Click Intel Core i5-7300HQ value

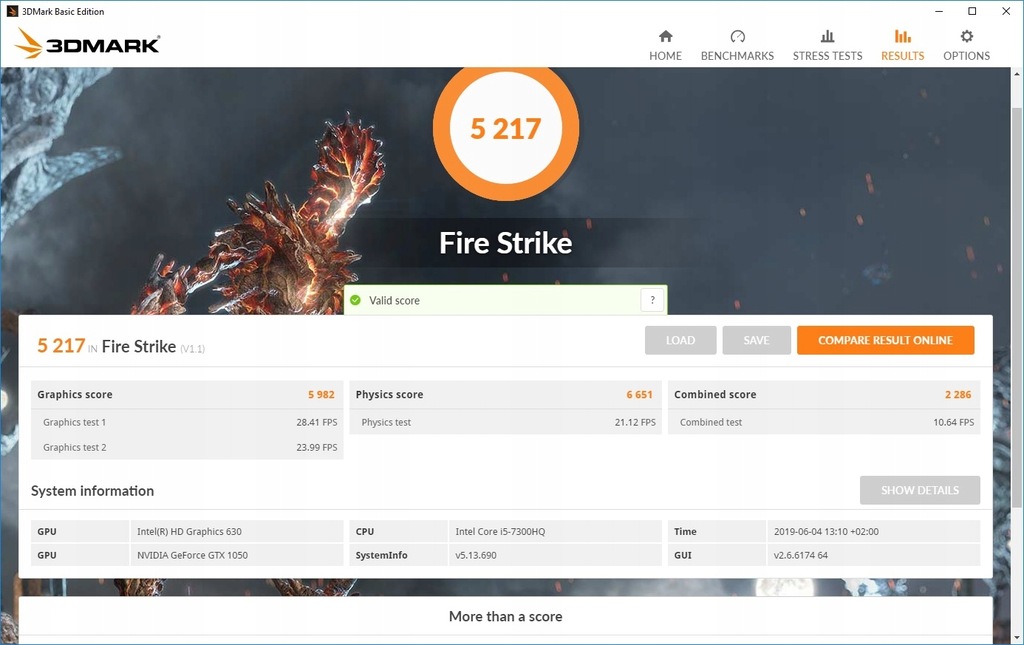tap(500, 531)
